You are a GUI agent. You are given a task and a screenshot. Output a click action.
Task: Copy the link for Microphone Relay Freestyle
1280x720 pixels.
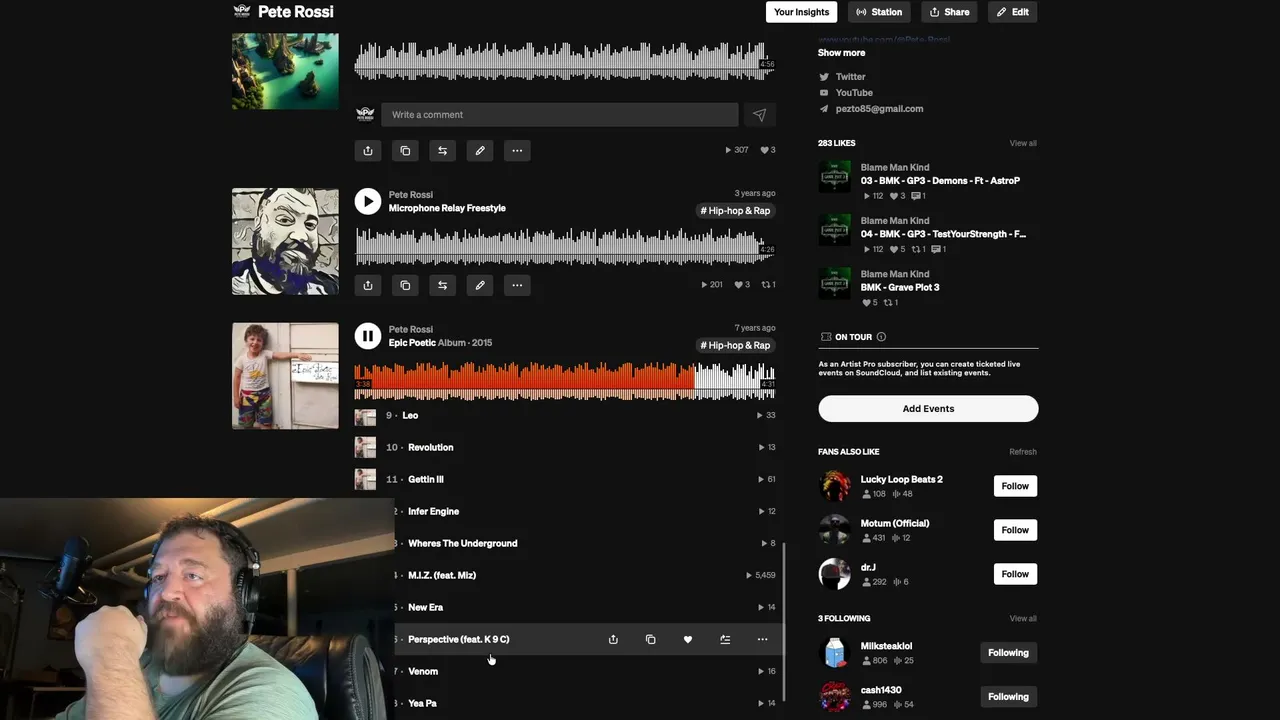click(405, 285)
